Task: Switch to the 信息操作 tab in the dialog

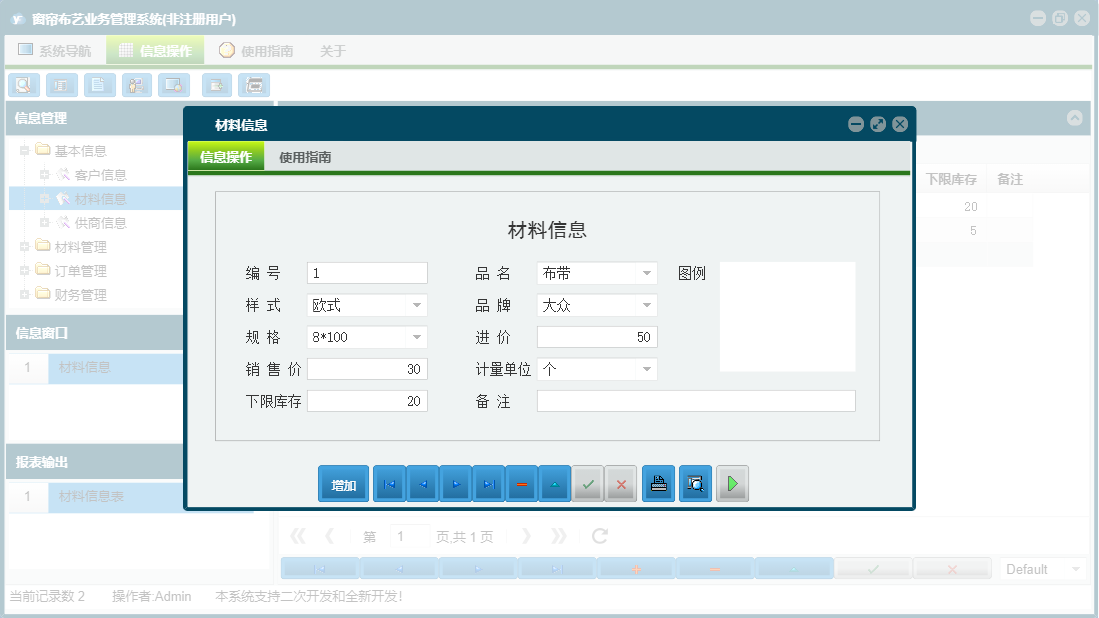Action: (x=226, y=156)
